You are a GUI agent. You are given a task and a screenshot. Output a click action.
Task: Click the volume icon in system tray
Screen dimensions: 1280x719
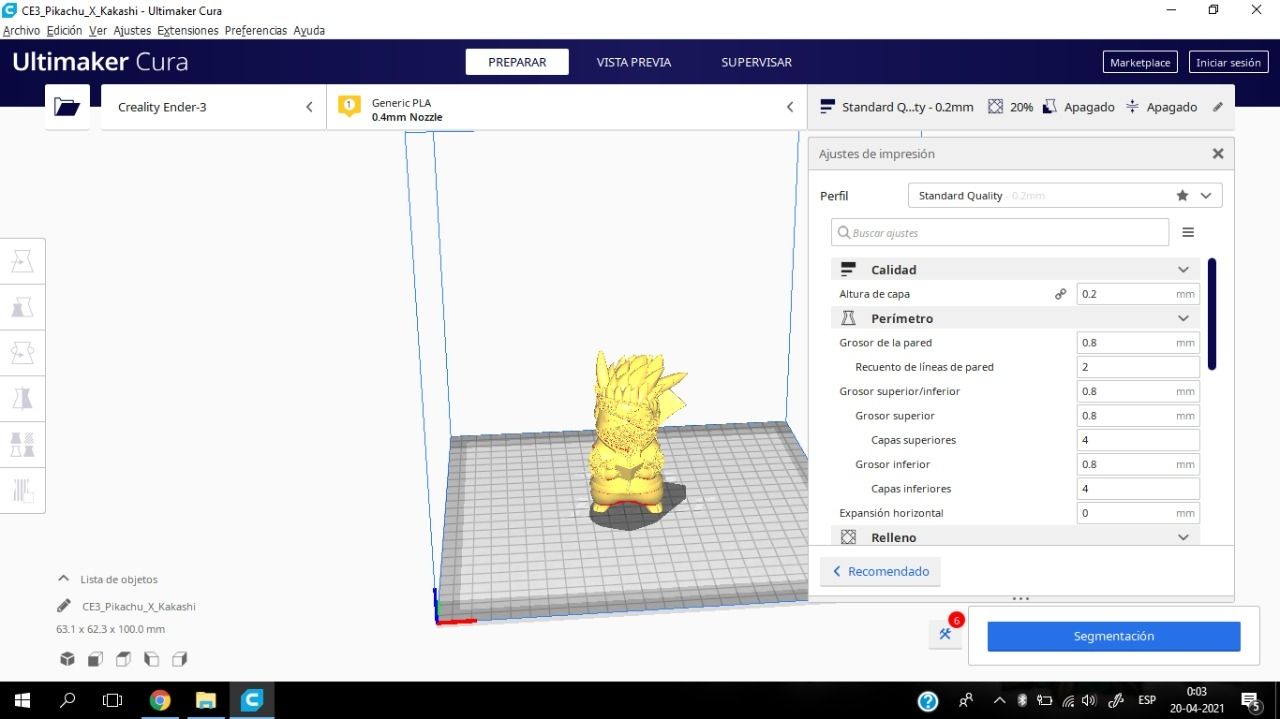[x=1089, y=700]
